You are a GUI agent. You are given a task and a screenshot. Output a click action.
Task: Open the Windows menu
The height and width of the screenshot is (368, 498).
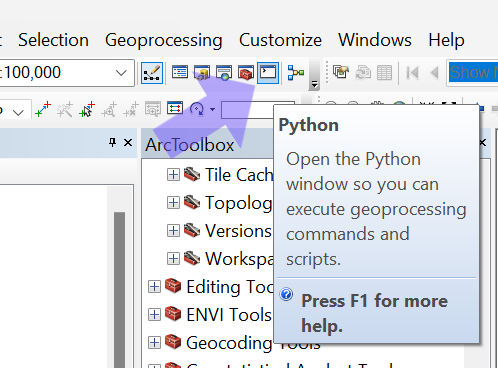tap(375, 40)
